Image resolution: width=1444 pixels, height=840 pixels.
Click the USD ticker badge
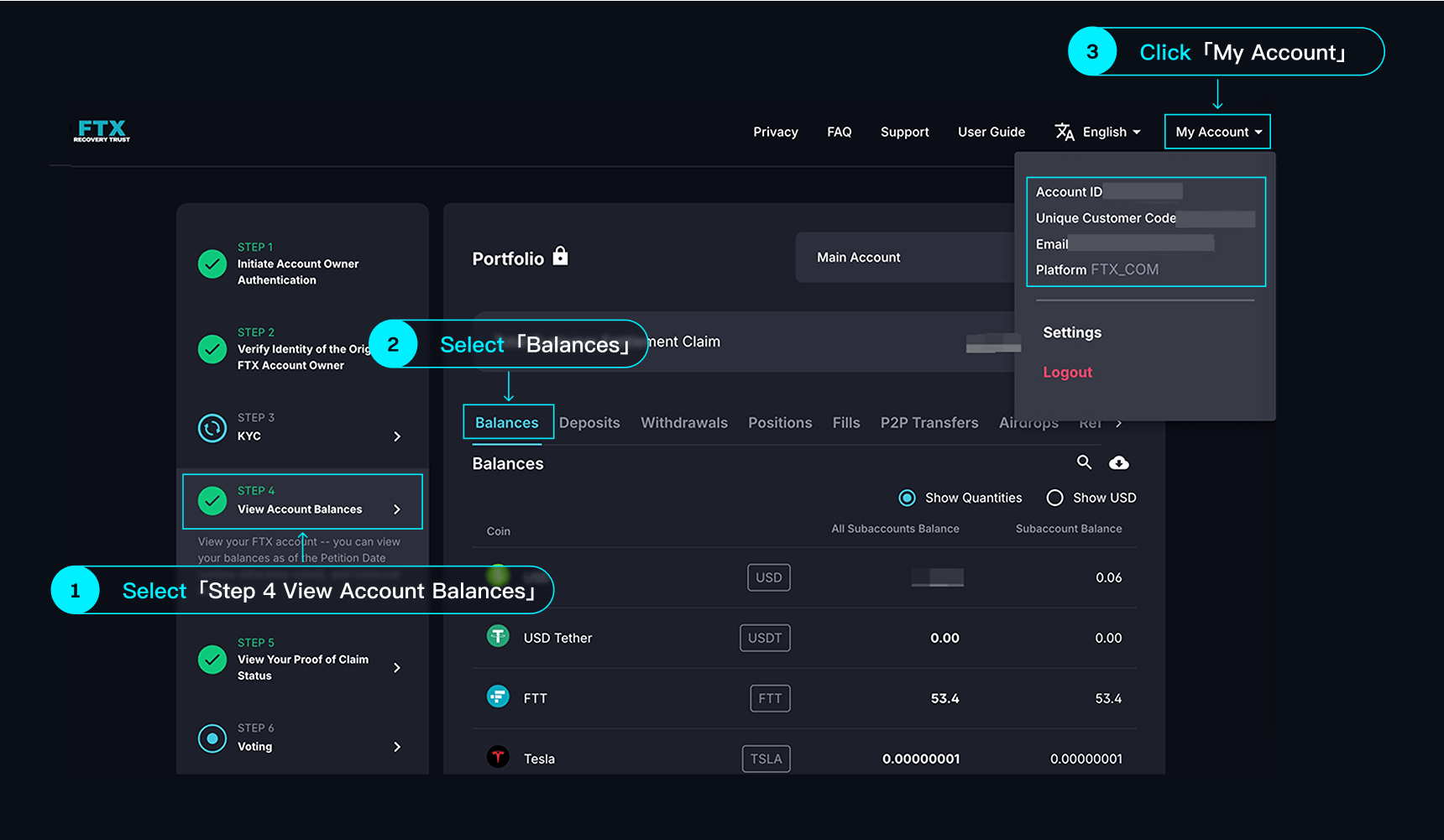click(769, 577)
